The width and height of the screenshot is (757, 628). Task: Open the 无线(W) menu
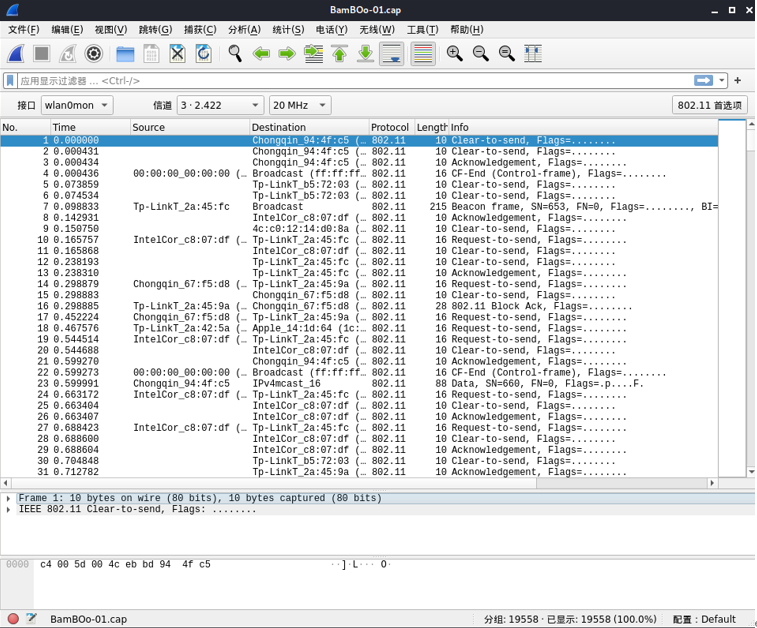(x=377, y=29)
